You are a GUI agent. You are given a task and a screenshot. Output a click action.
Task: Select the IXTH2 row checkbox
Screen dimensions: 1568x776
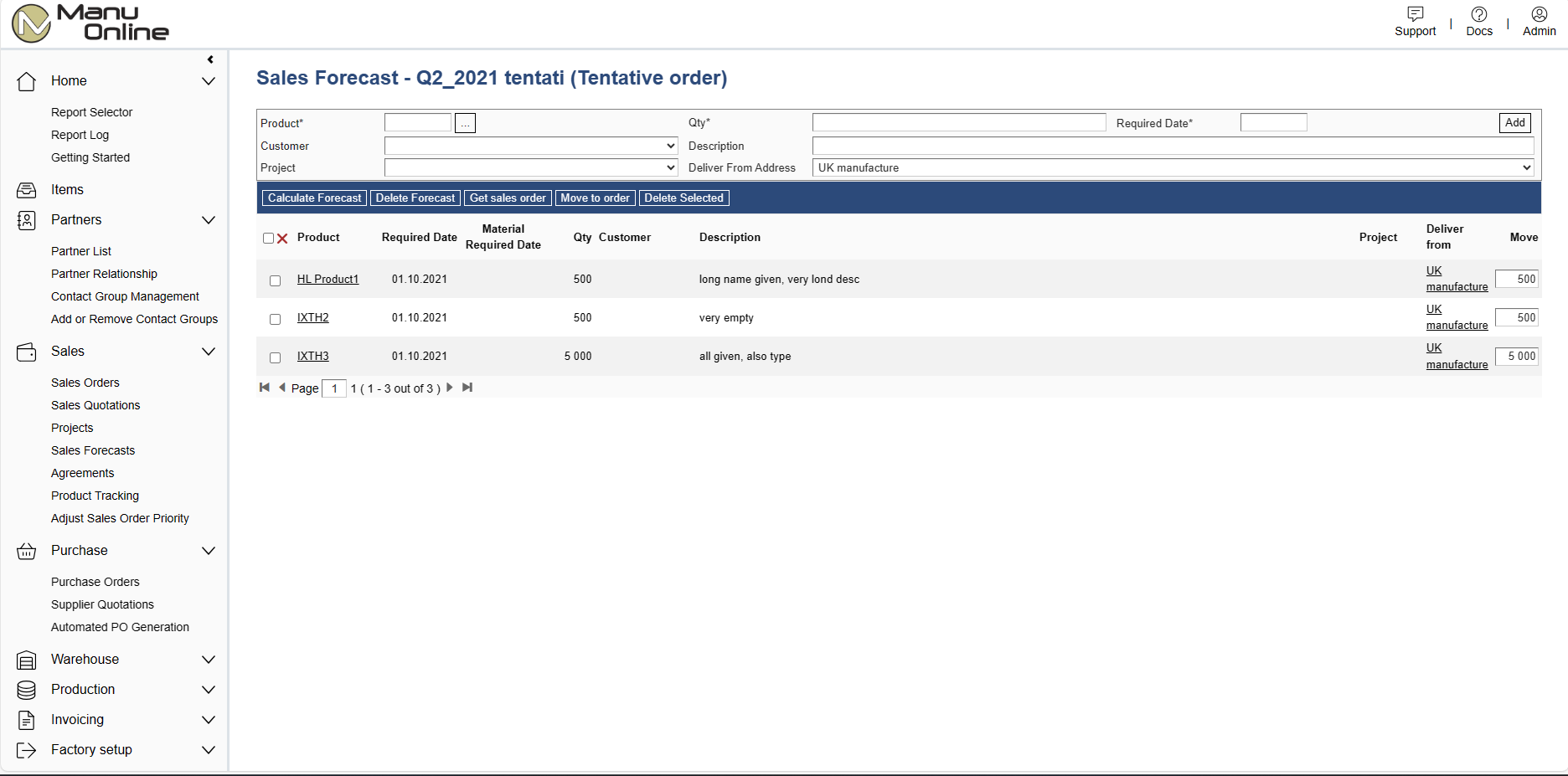[x=275, y=319]
